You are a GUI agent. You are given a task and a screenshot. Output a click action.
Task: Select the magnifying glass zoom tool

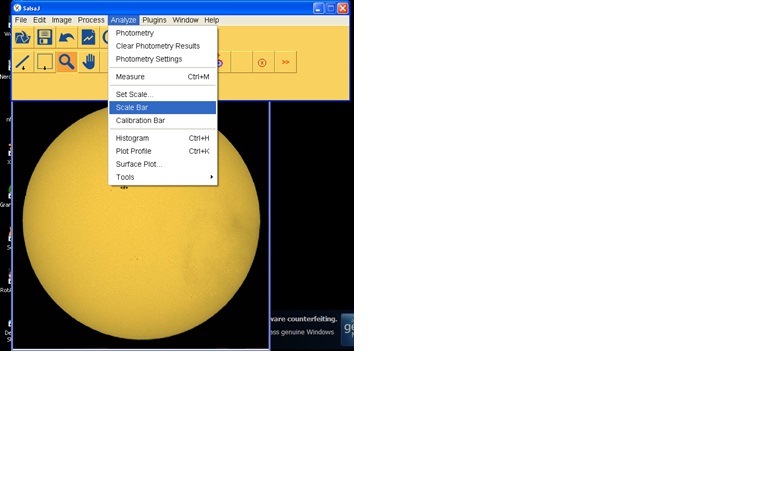[66, 62]
